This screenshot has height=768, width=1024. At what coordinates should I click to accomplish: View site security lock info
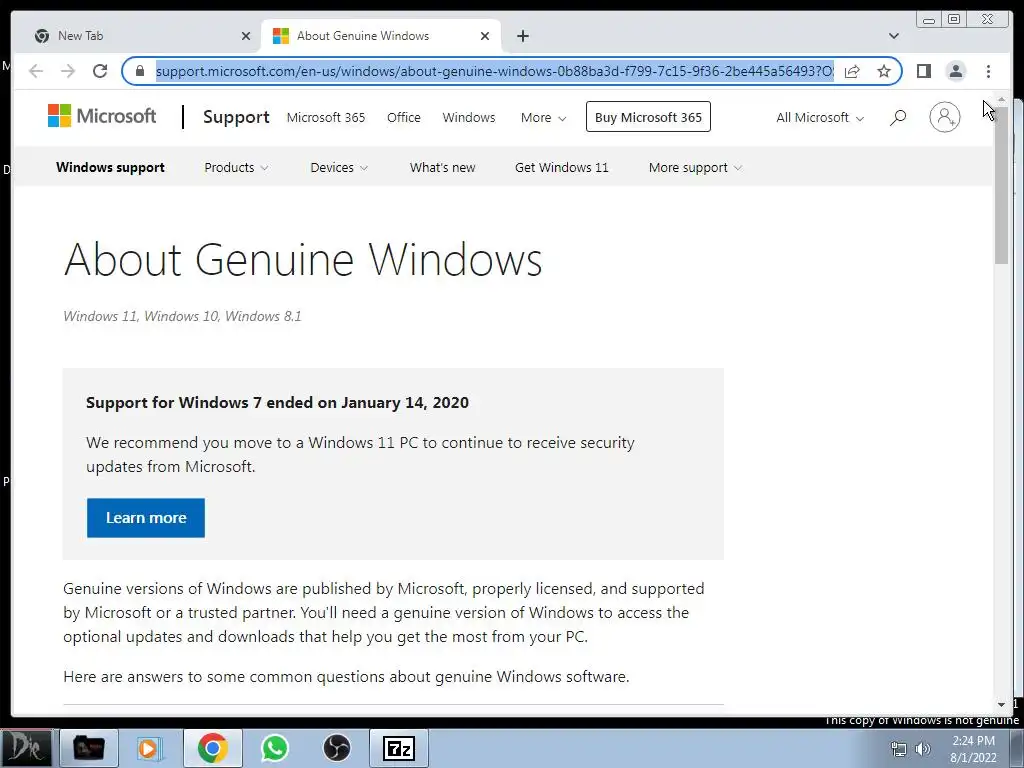[x=139, y=71]
